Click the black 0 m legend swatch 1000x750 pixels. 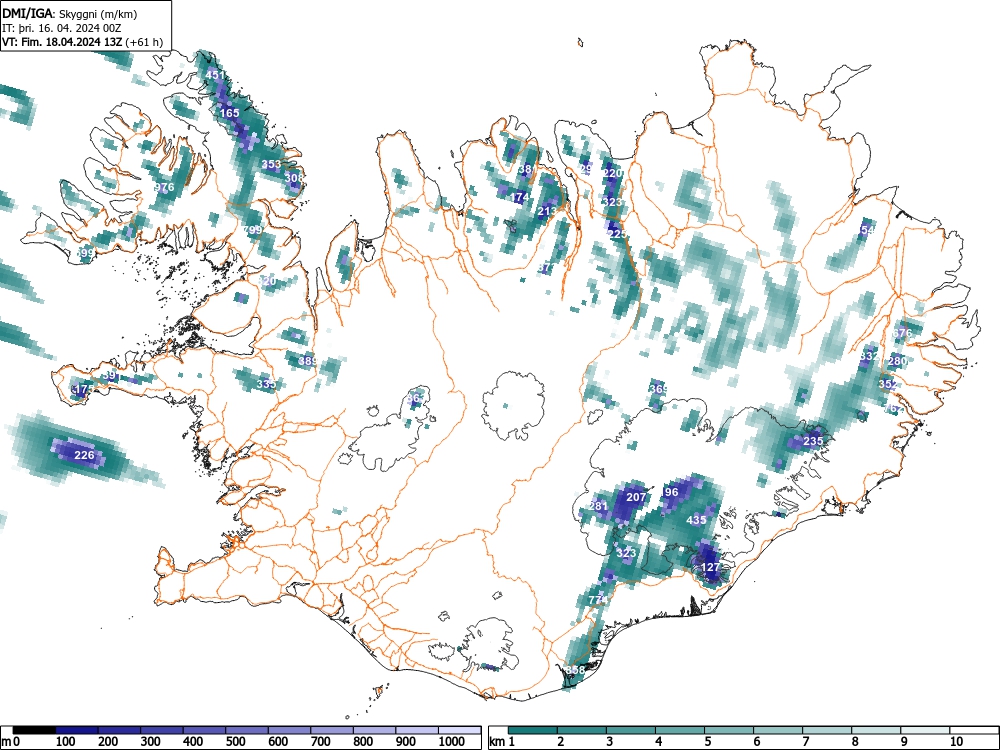[x=34, y=730]
